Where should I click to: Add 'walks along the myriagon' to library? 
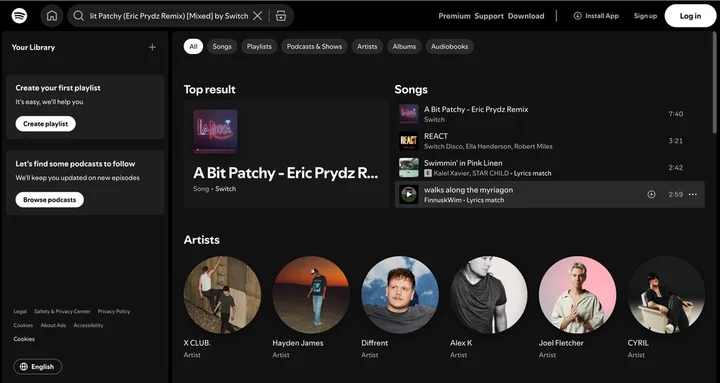pos(651,194)
